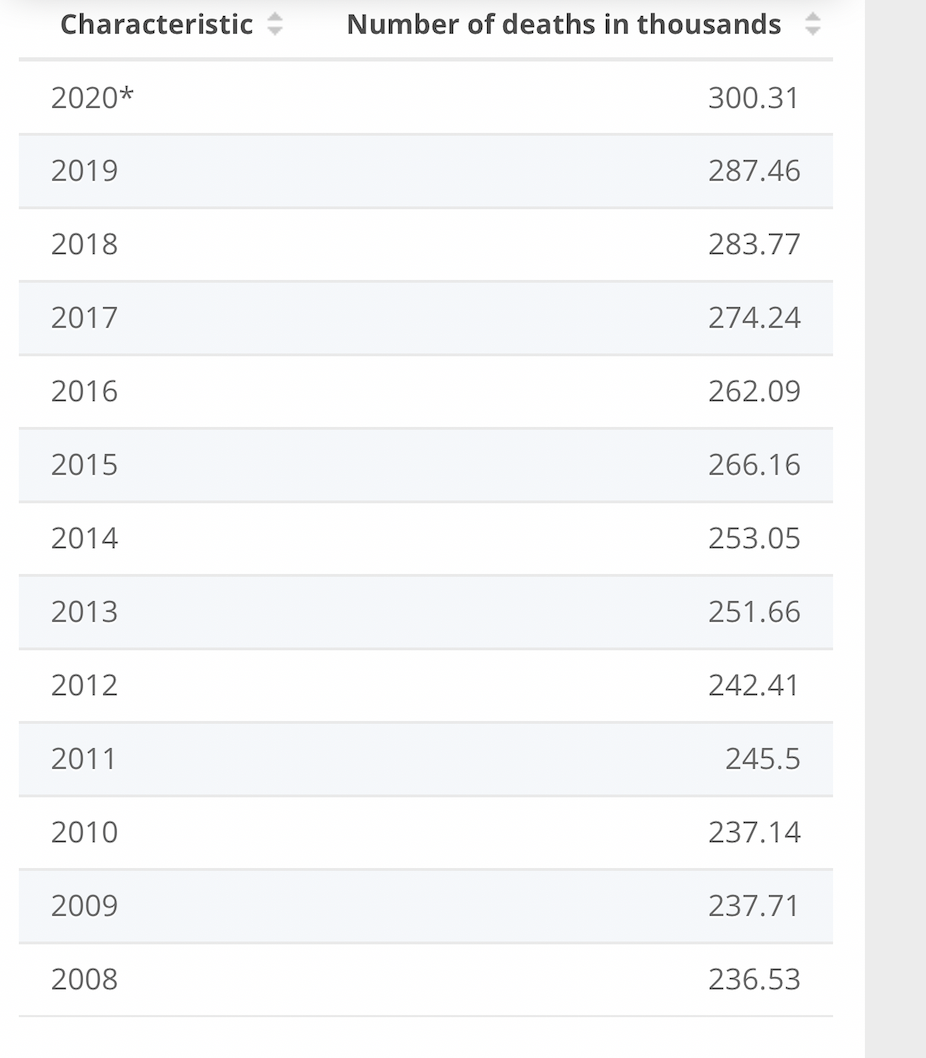Image resolution: width=926 pixels, height=1058 pixels.
Task: Click Number of deaths in thousands header
Action: 564,25
